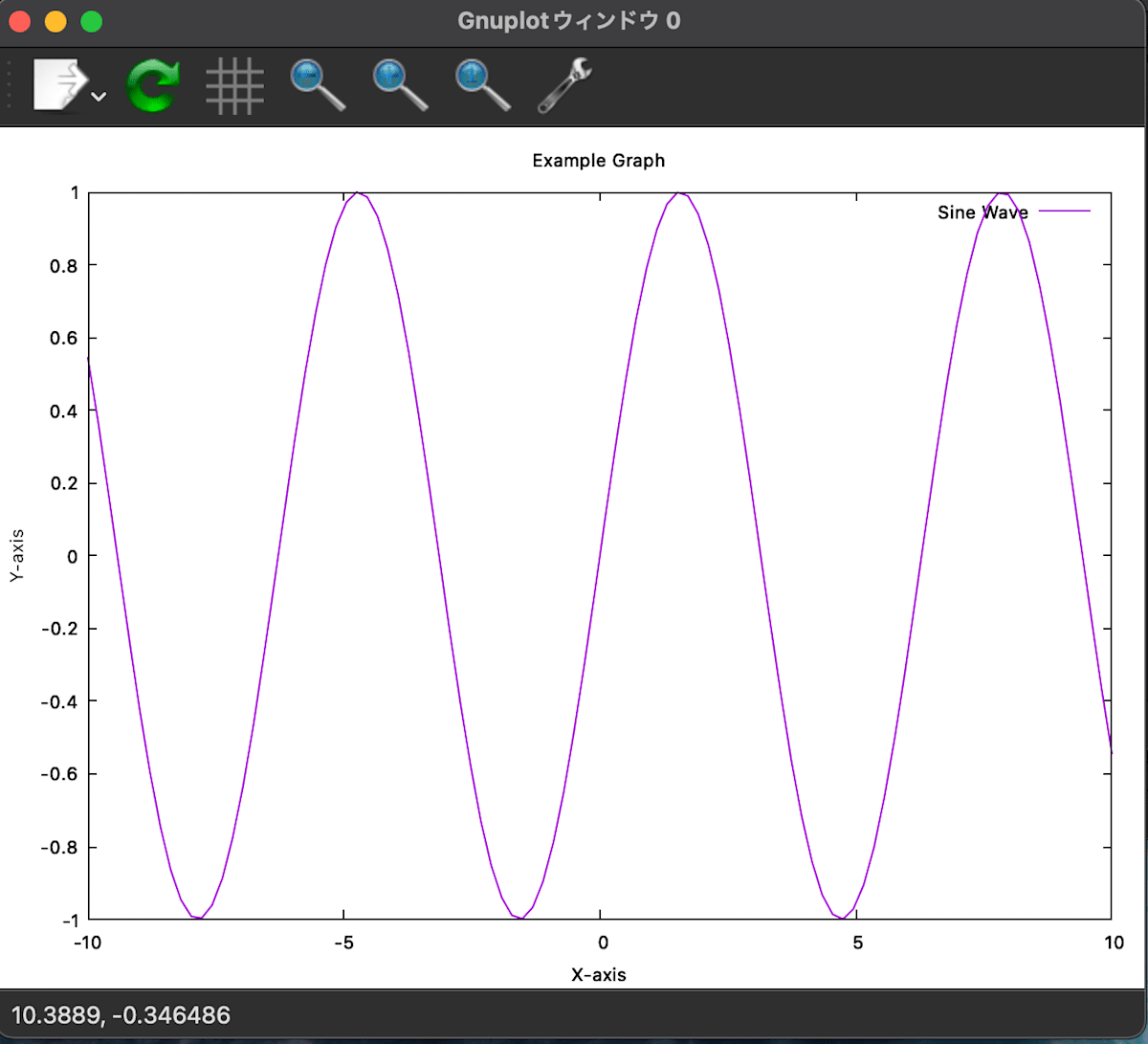The height and width of the screenshot is (1044, 1148).
Task: Click the copy/export to clipboard icon
Action: [x=59, y=86]
